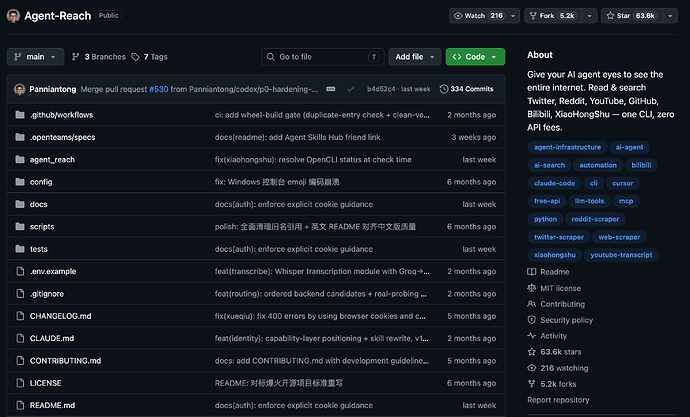Open the agent_reach folder name
690x417 pixels.
(52, 160)
